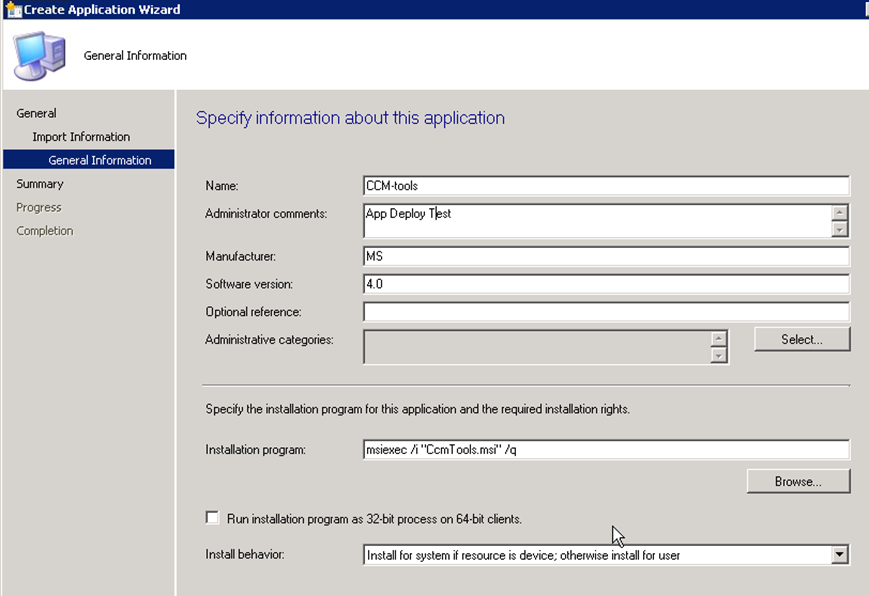869x596 pixels.
Task: Click the Manufacturer: label
Action: click(x=241, y=256)
